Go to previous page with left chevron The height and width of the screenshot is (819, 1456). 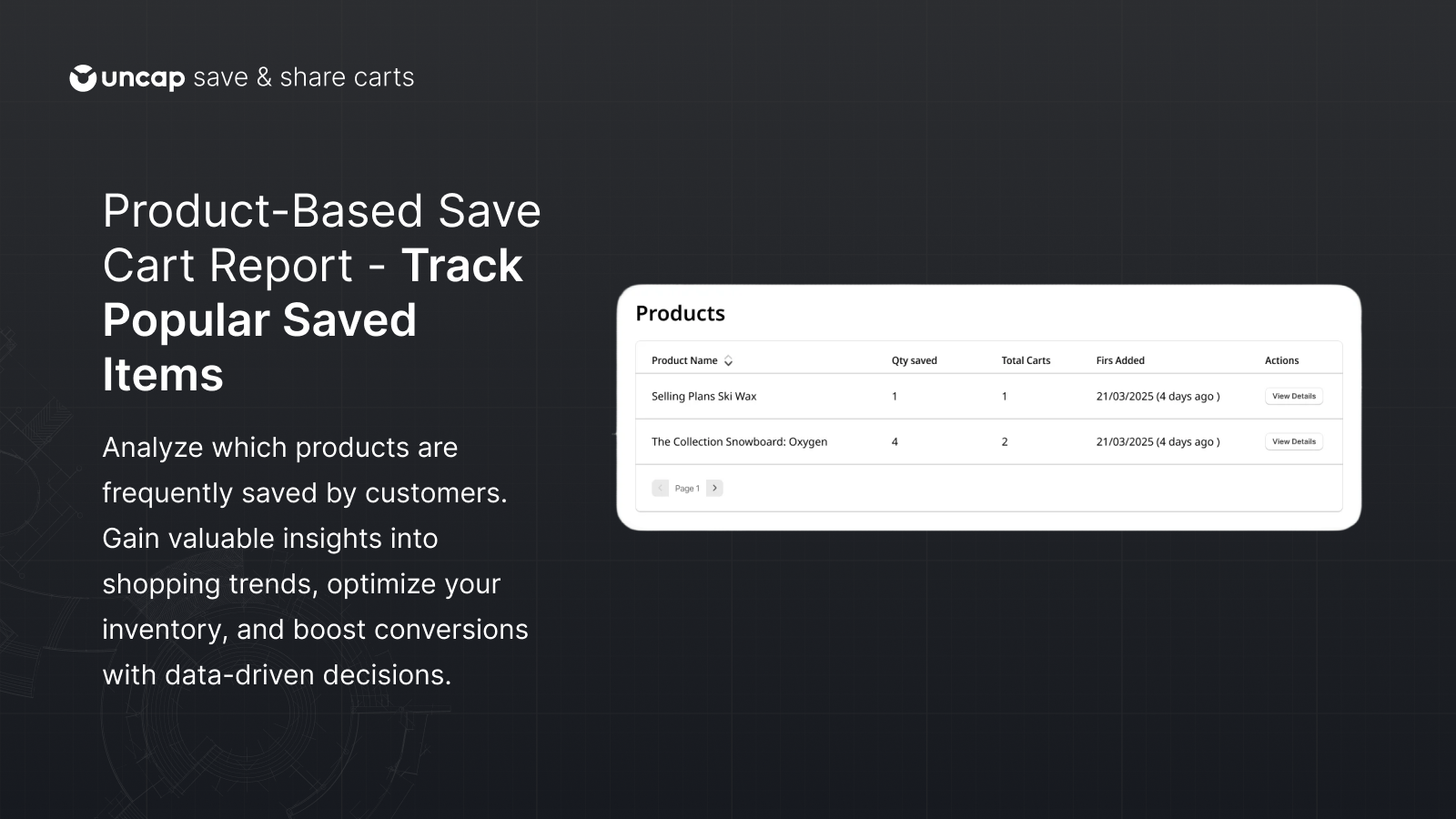click(661, 489)
